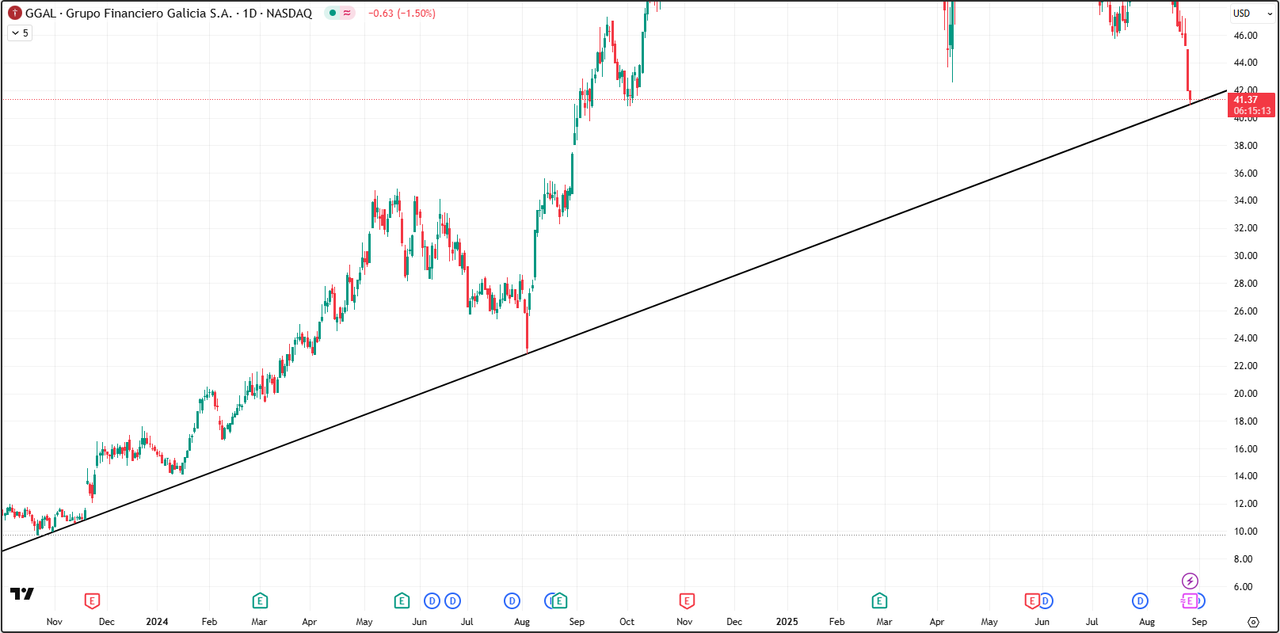Screen dimensions: 1280x633
Task: Click the 30.00 price axis label
Action: pos(1246,256)
